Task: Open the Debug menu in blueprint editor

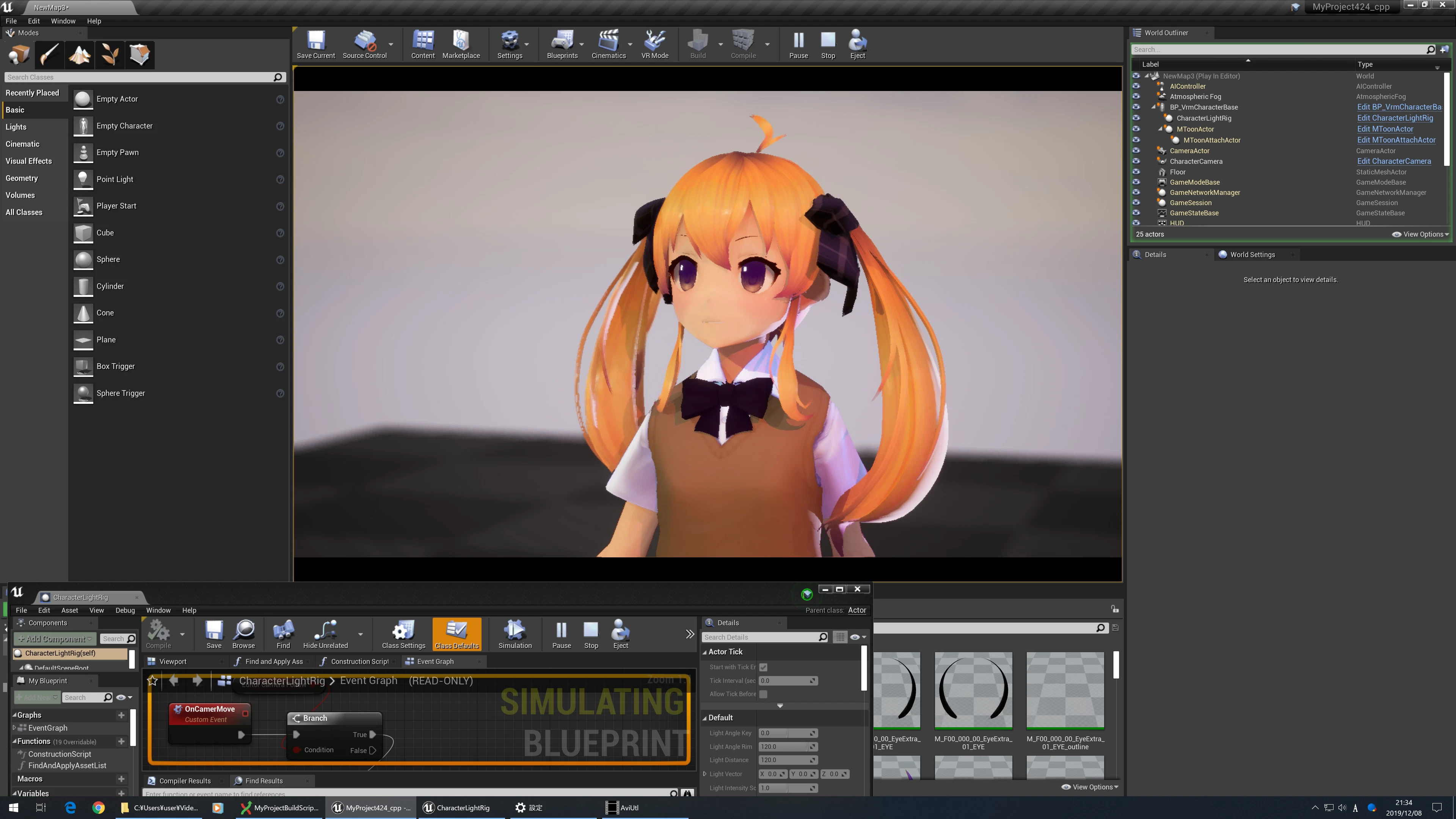Action: click(x=125, y=610)
